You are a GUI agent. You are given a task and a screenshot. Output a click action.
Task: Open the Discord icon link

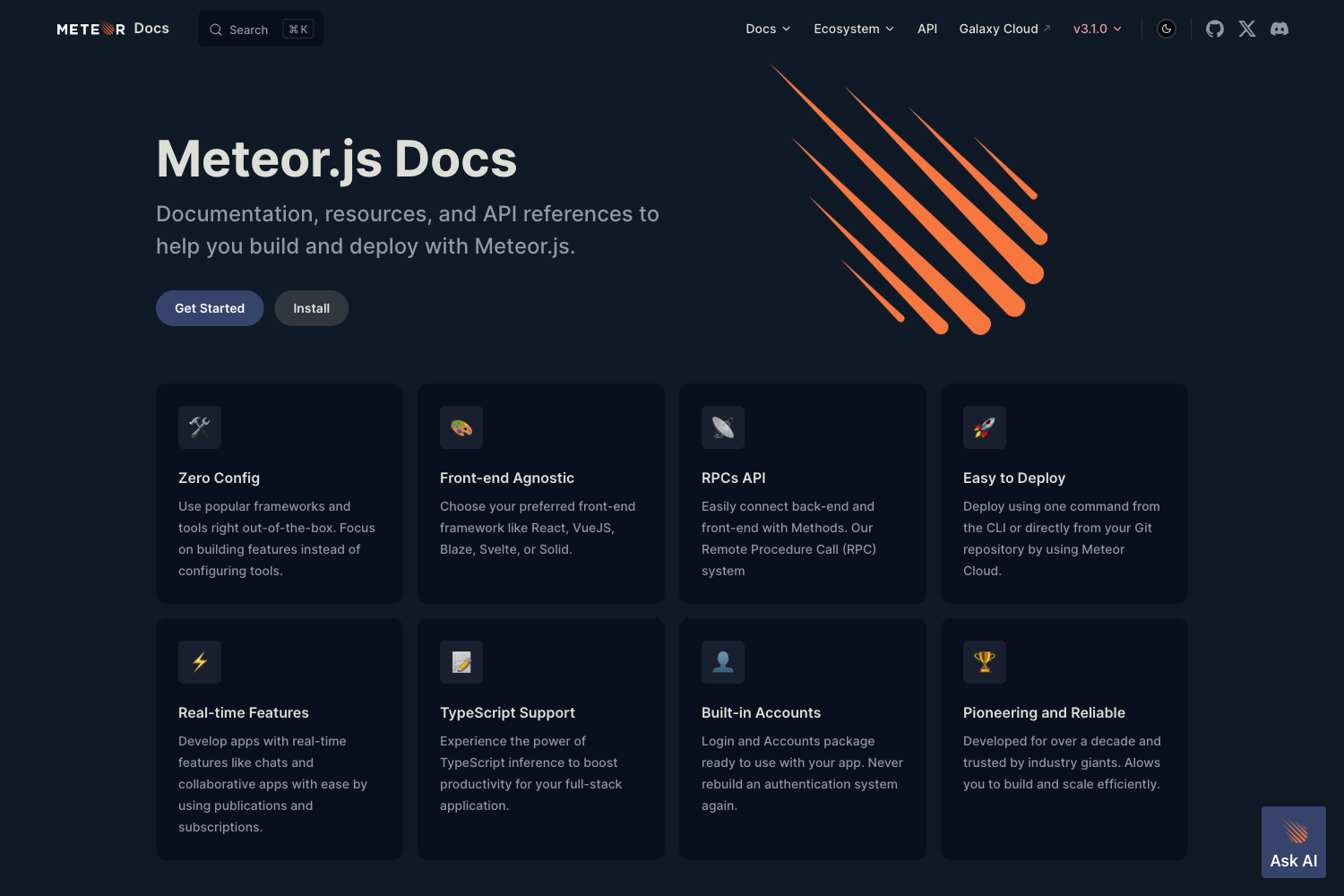[1279, 29]
